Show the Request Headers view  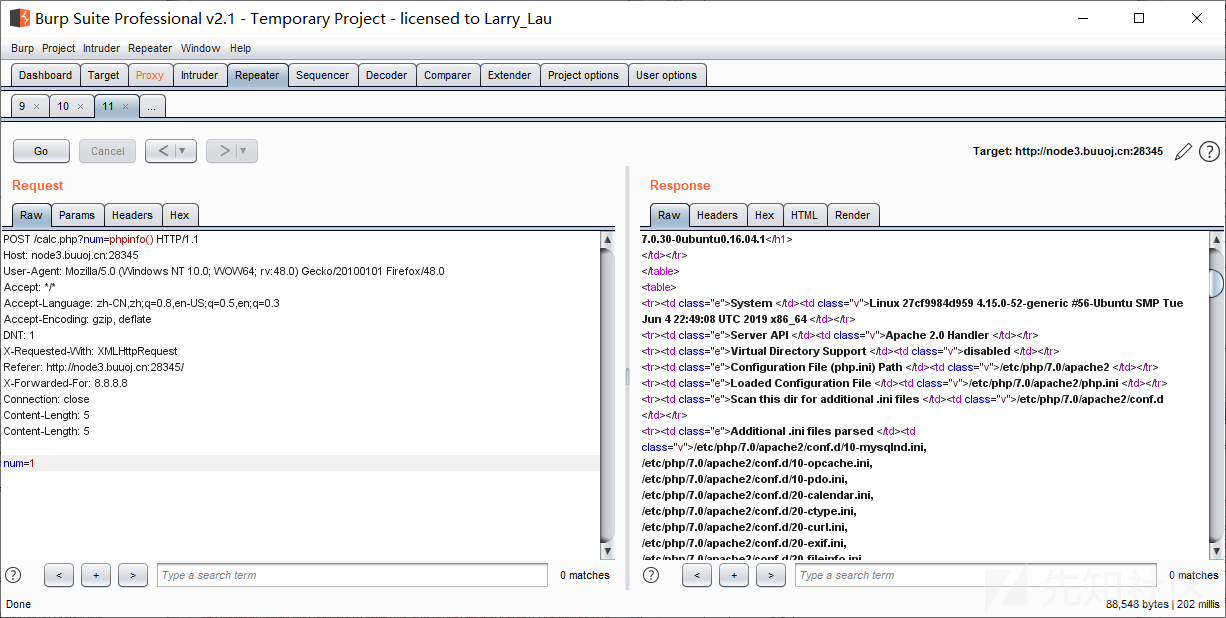133,215
